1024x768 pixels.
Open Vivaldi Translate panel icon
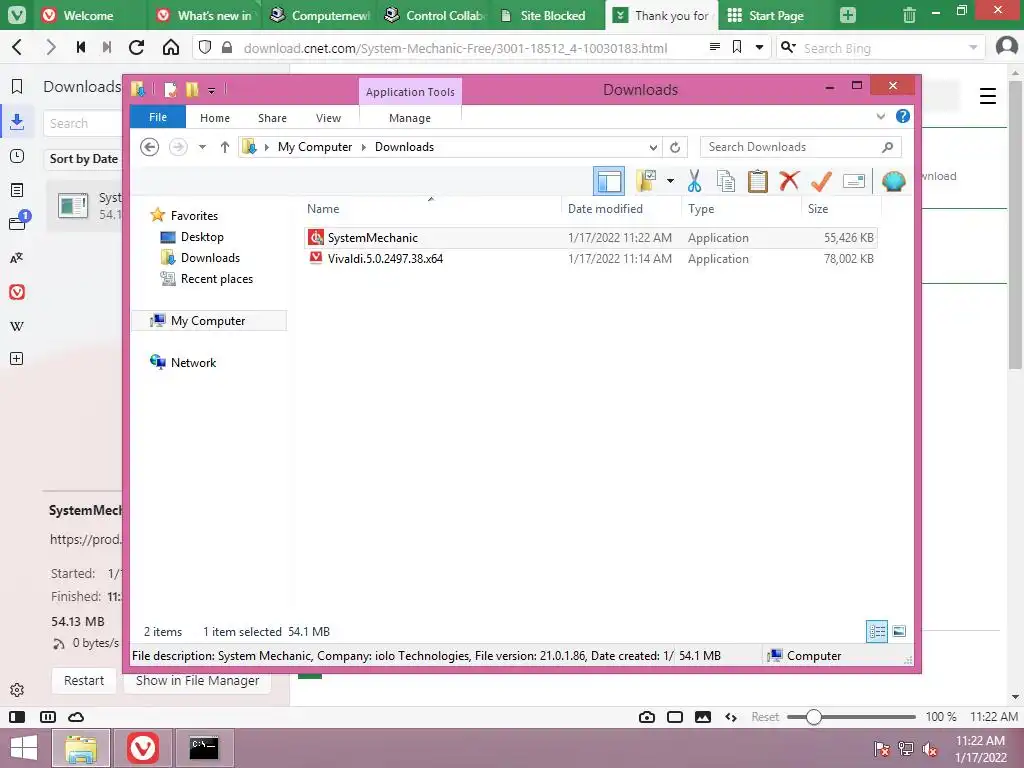tap(17, 258)
